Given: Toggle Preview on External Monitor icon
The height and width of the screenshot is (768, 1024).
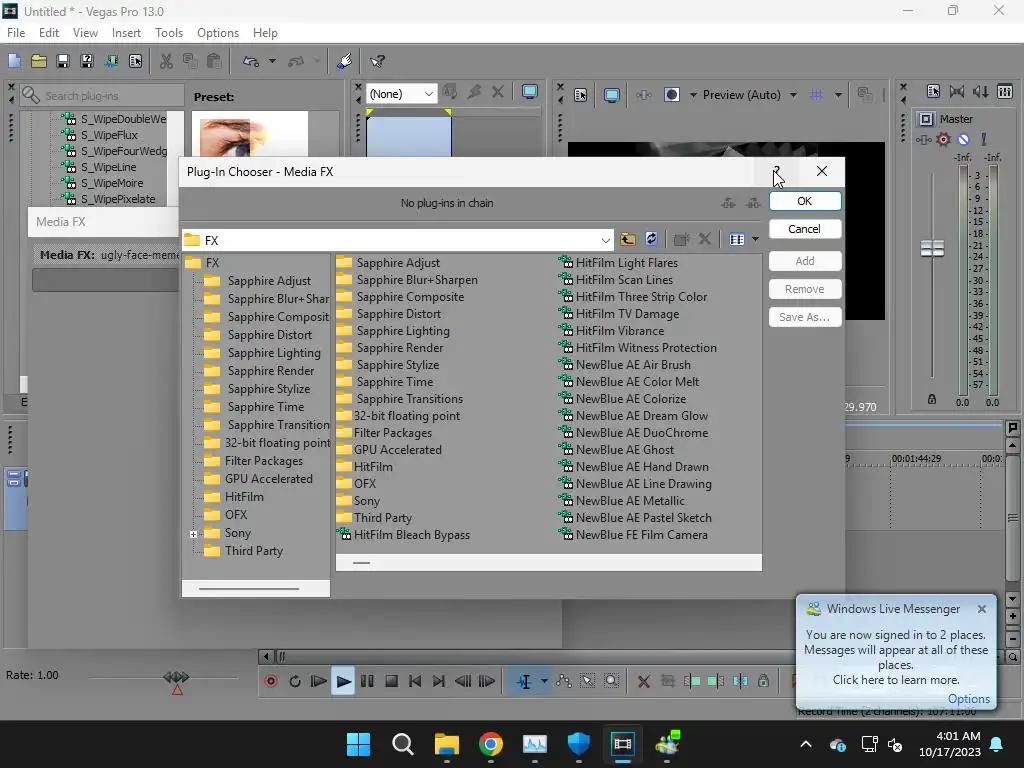Looking at the screenshot, I should coord(612,95).
